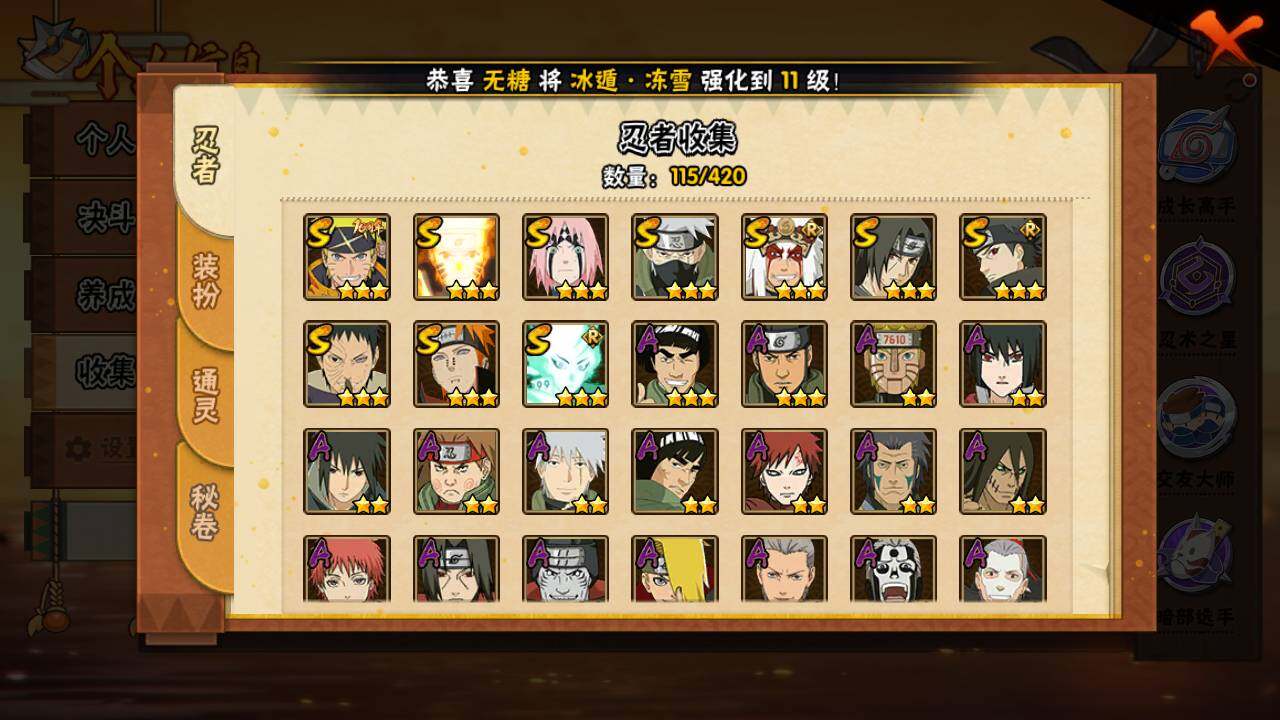Click the orange-haired Pain S-rank portrait

tap(456, 364)
